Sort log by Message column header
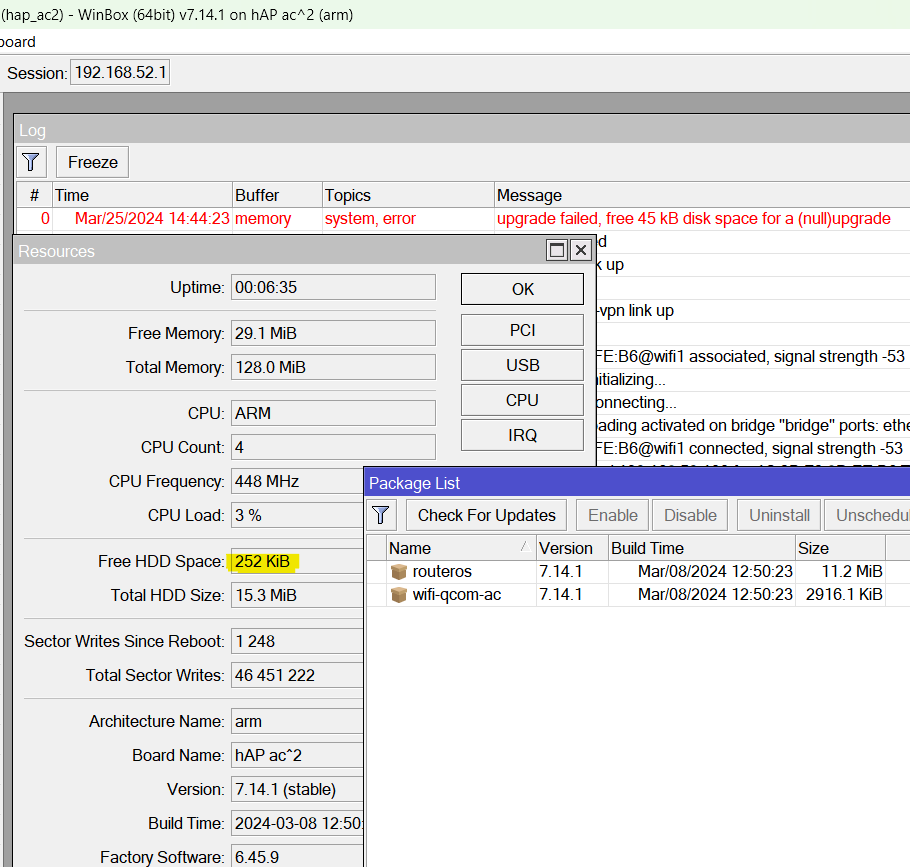Viewport: 910px width, 867px height. pos(702,196)
